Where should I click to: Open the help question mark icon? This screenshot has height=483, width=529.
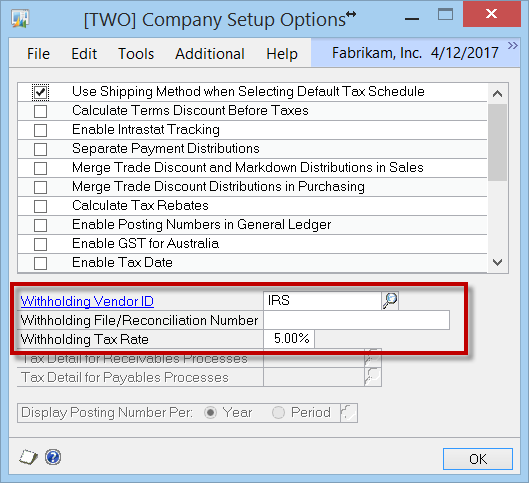point(53,457)
